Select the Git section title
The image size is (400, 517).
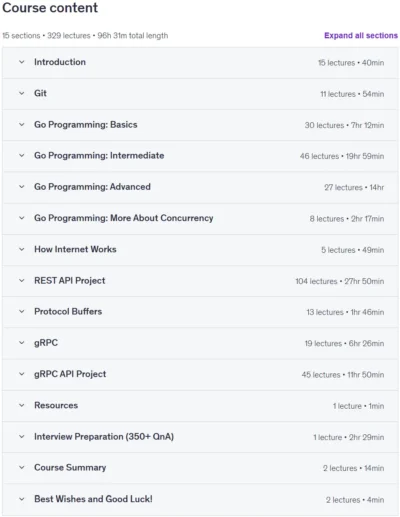pyautogui.click(x=40, y=93)
